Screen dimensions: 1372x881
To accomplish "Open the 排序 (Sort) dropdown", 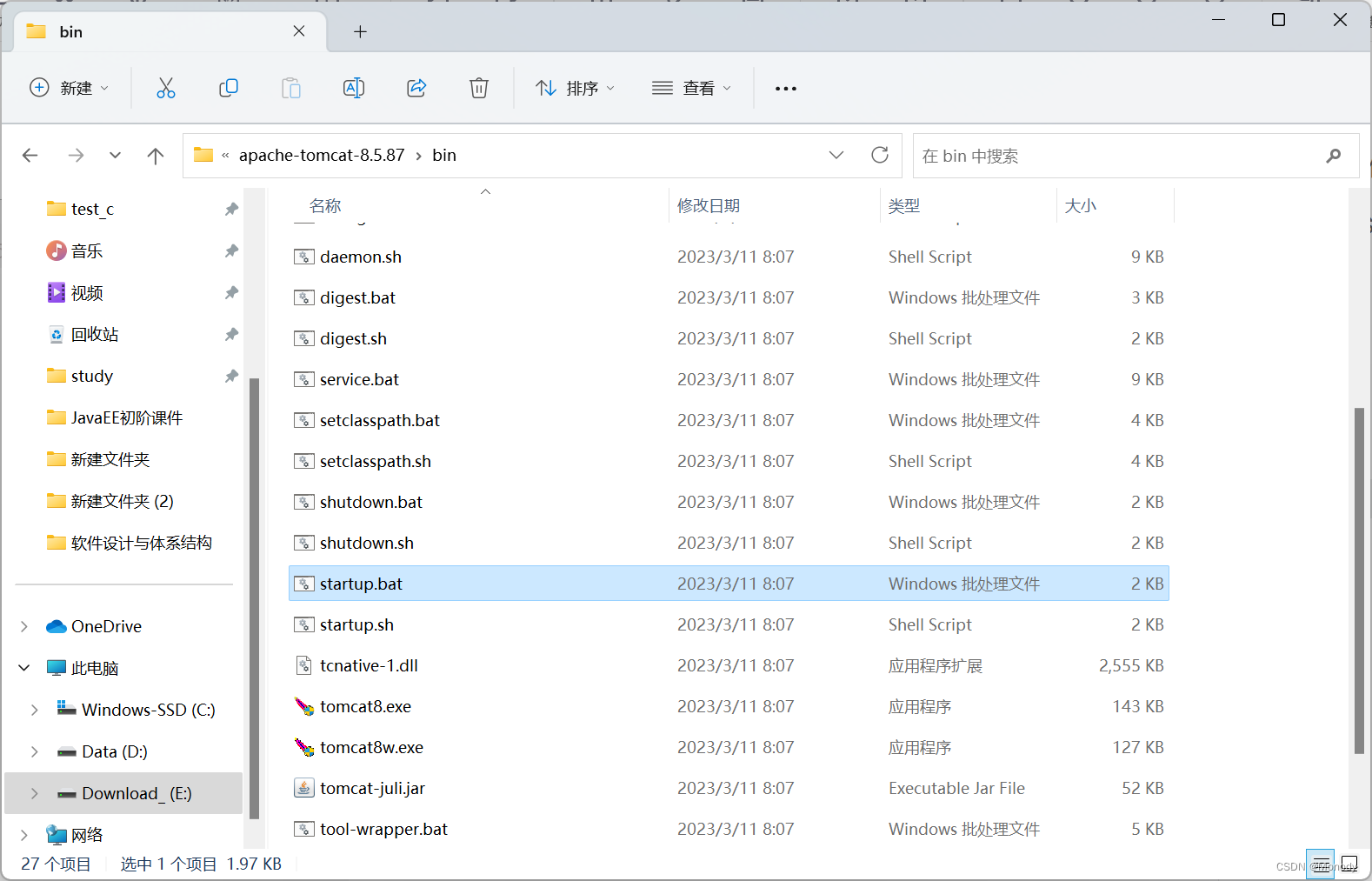I will point(576,88).
